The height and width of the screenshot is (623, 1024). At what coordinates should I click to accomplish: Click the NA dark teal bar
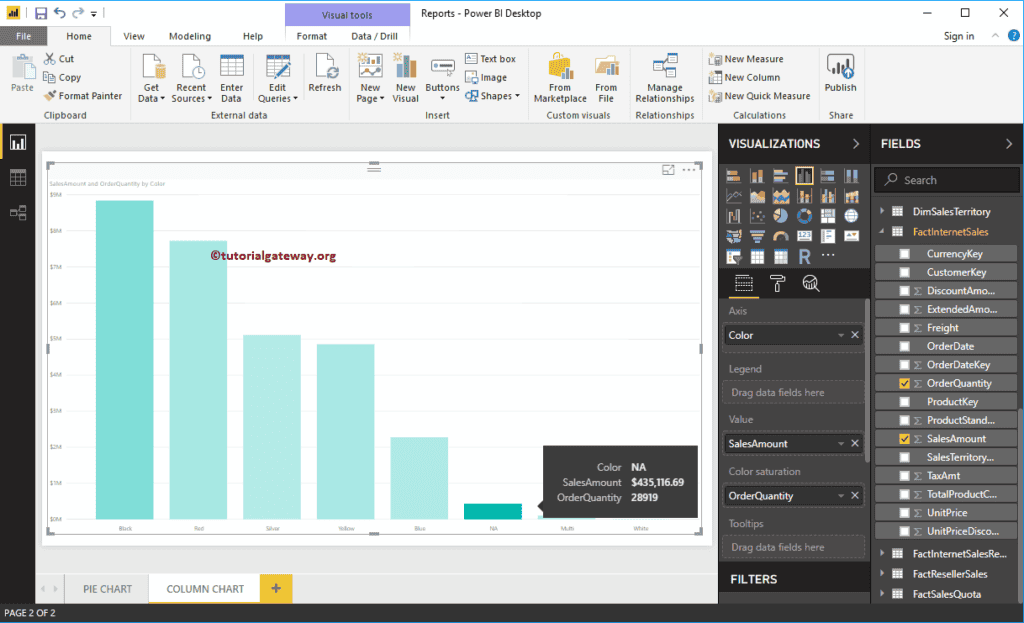493,511
